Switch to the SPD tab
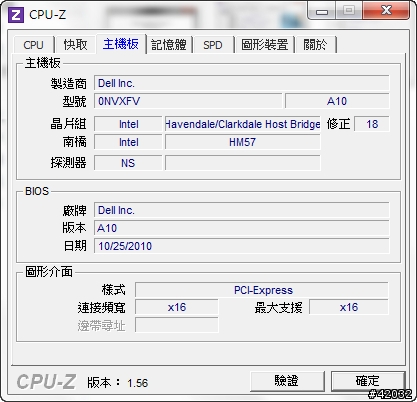The height and width of the screenshot is (402, 417). coord(213,45)
